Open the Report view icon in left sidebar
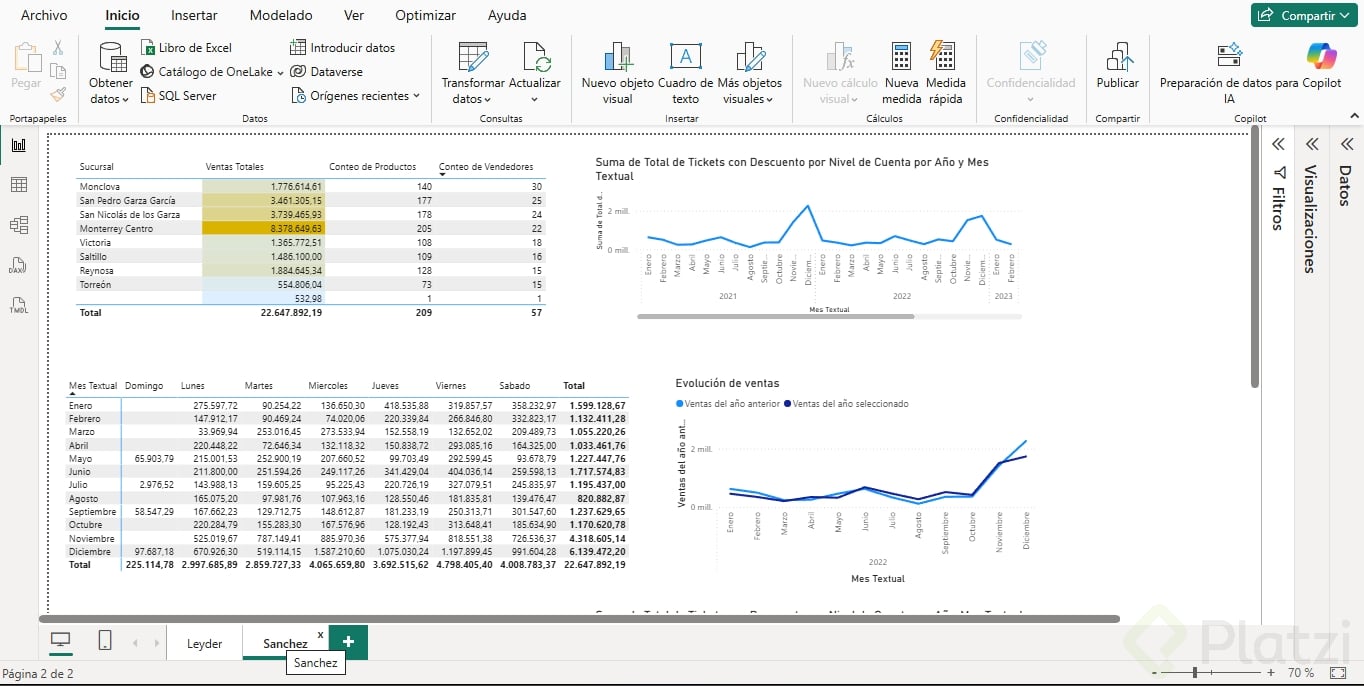1364x686 pixels. click(x=19, y=145)
